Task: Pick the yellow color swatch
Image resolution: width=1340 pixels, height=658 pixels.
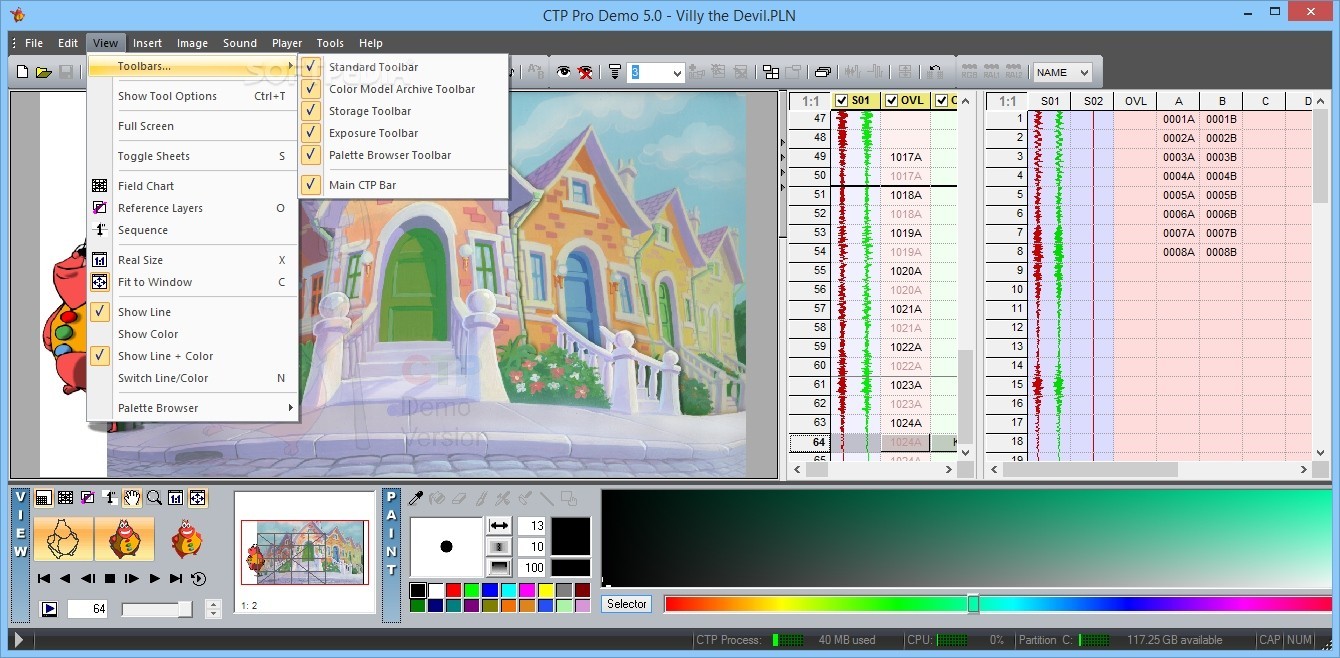Action: [x=546, y=590]
